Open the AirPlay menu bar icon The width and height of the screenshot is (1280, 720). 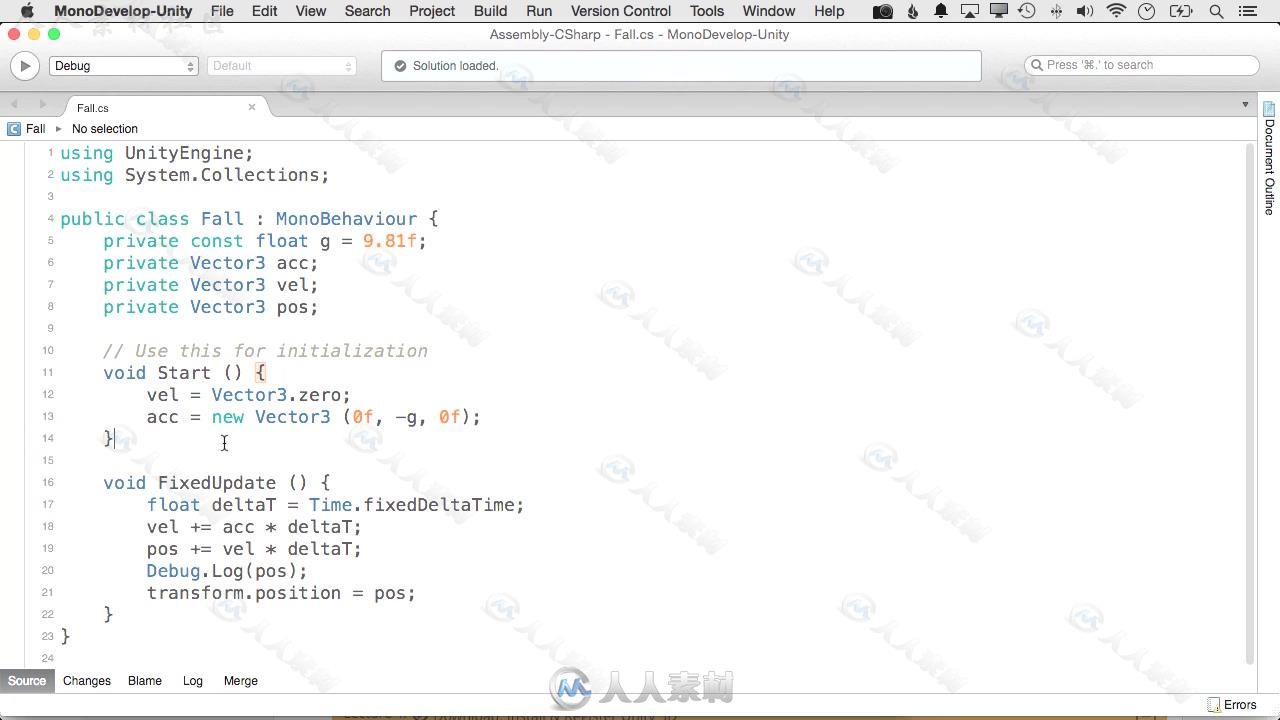coord(969,12)
